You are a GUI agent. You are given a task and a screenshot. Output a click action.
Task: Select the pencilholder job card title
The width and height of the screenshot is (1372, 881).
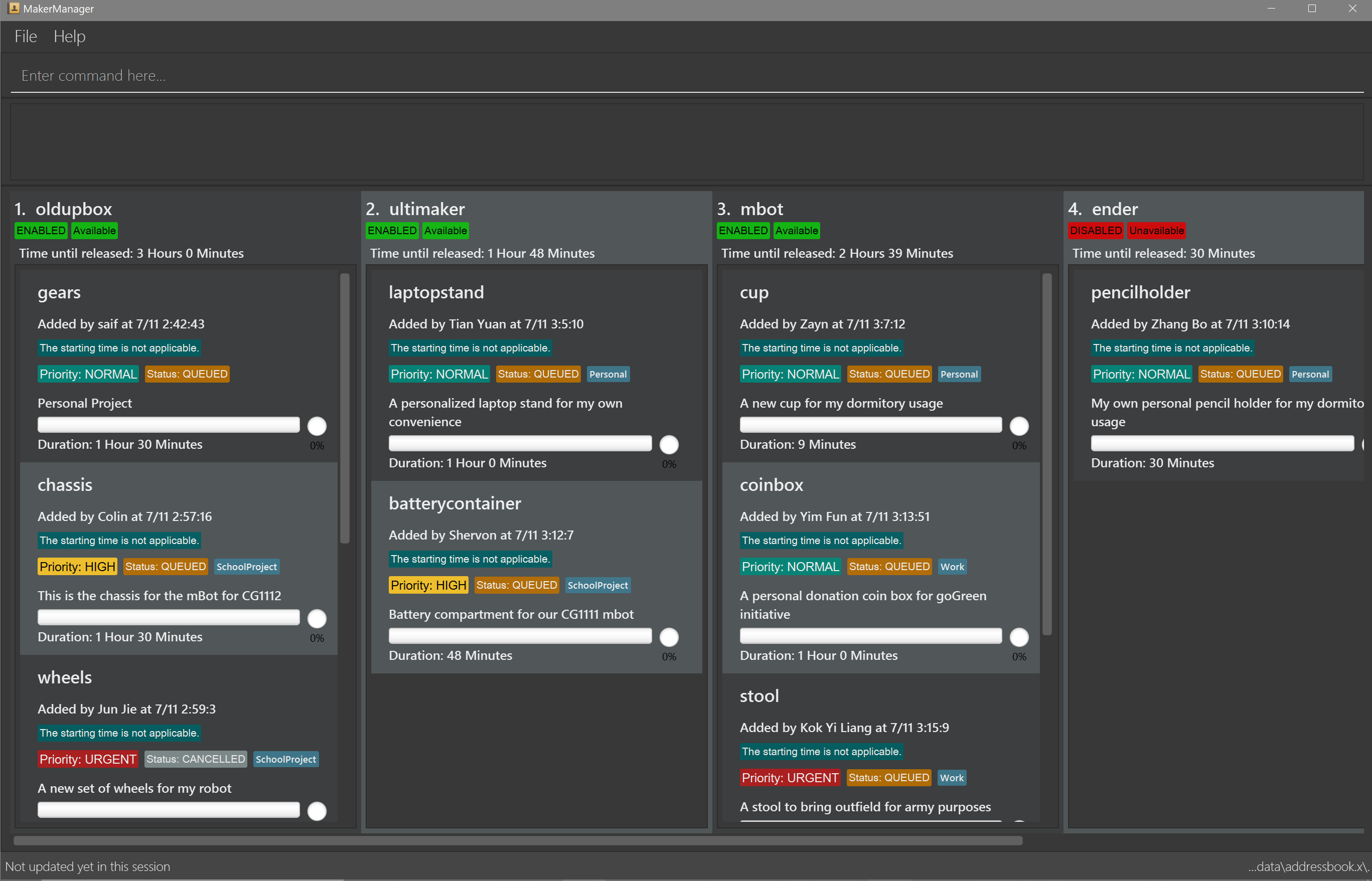pyautogui.click(x=1140, y=292)
